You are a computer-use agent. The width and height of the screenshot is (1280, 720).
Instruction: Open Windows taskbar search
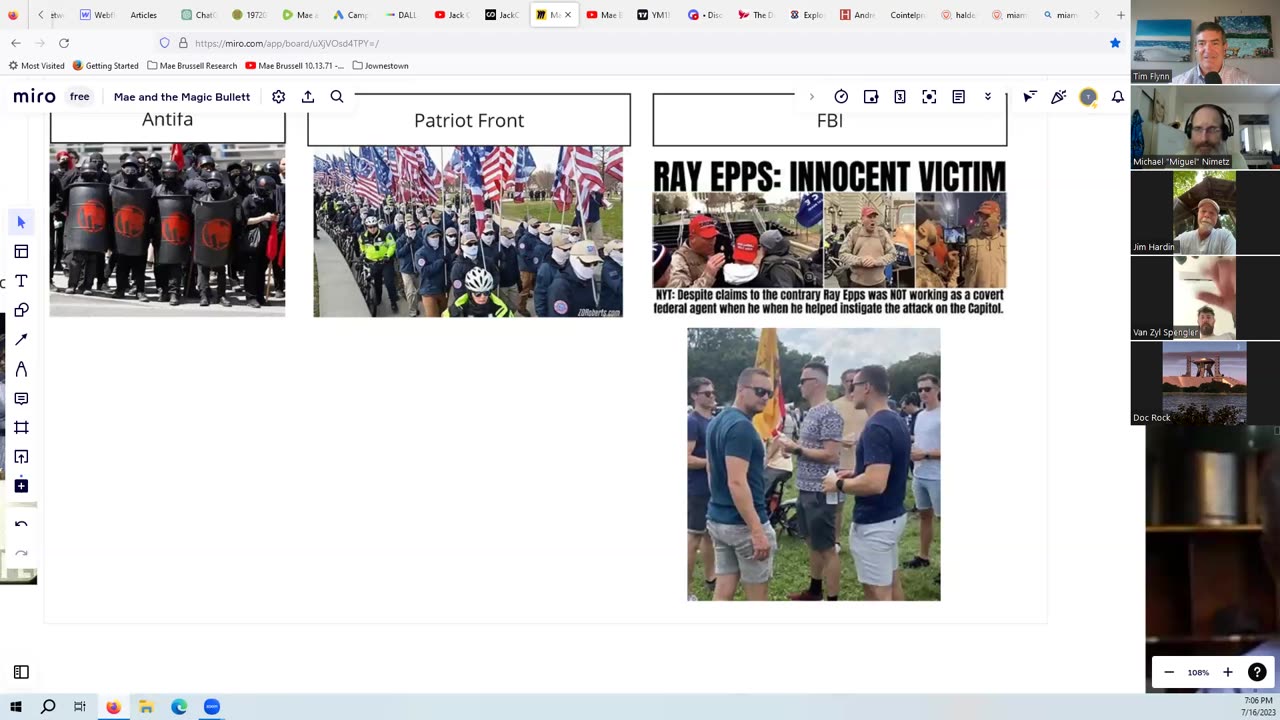[48, 707]
